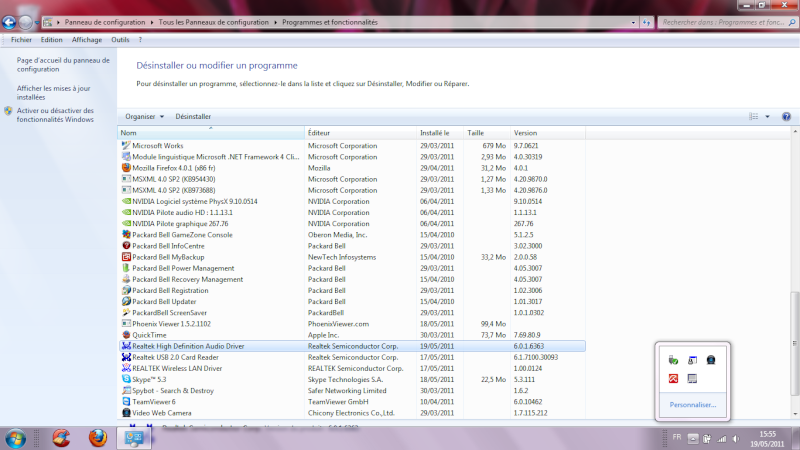Click the safely remove hardware tray icon
Image resolution: width=800 pixels, height=450 pixels.
coord(673,360)
